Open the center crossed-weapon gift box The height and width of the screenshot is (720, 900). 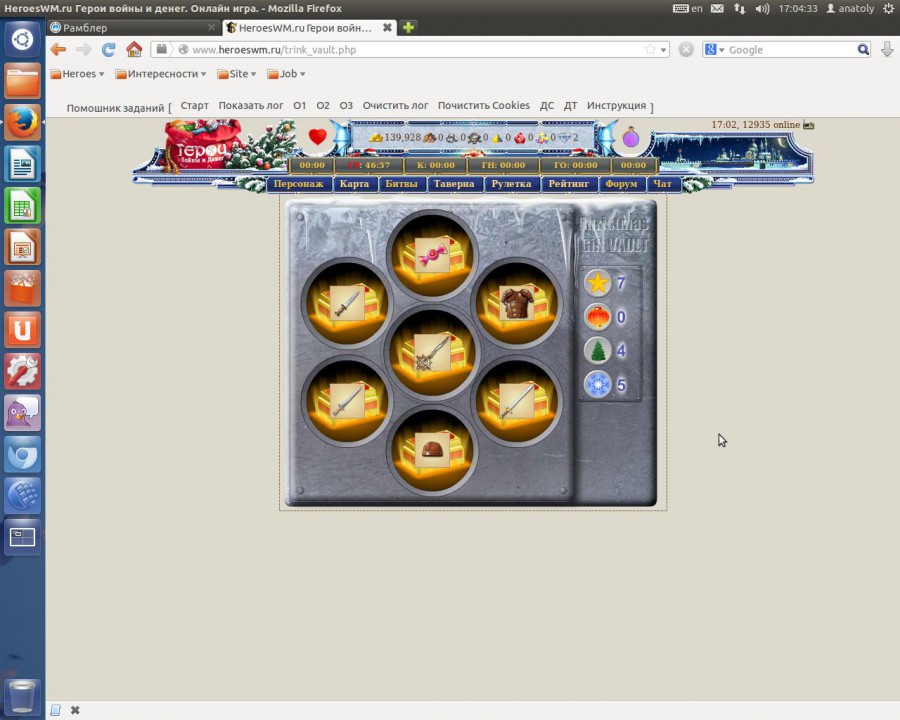pos(433,353)
